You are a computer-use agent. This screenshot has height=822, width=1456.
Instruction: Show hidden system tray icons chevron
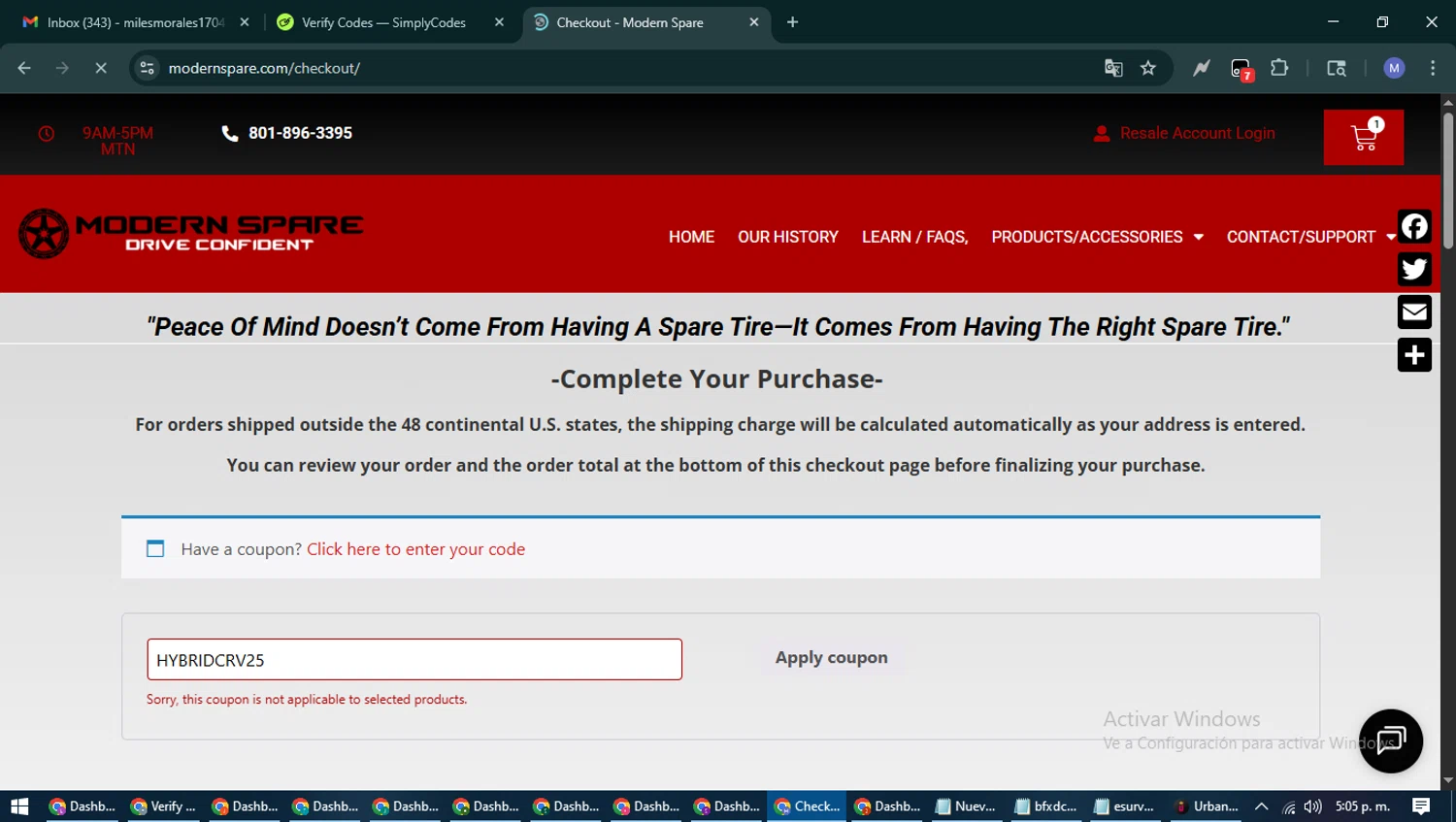pos(1262,806)
